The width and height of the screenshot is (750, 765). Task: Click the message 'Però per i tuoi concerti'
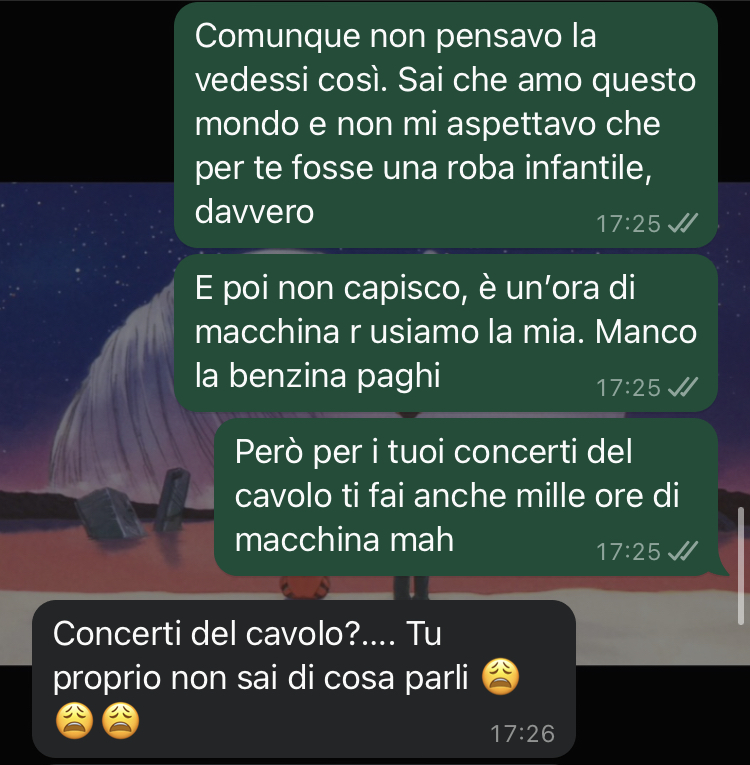click(466, 497)
